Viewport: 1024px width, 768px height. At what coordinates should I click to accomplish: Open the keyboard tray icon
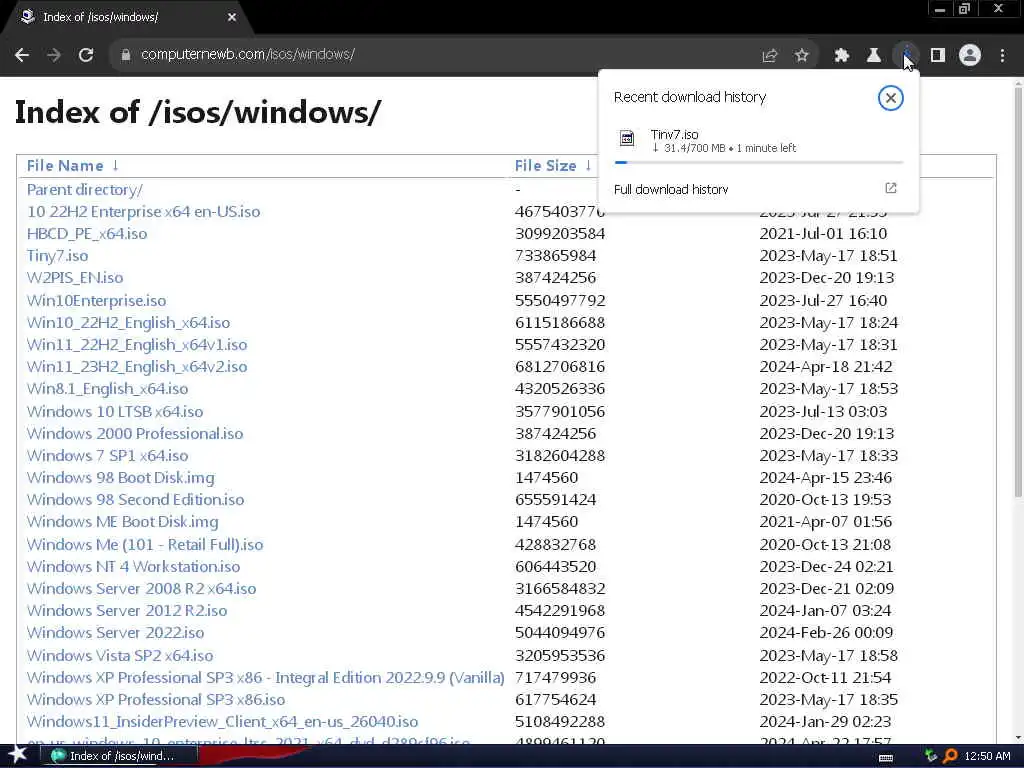(886, 757)
